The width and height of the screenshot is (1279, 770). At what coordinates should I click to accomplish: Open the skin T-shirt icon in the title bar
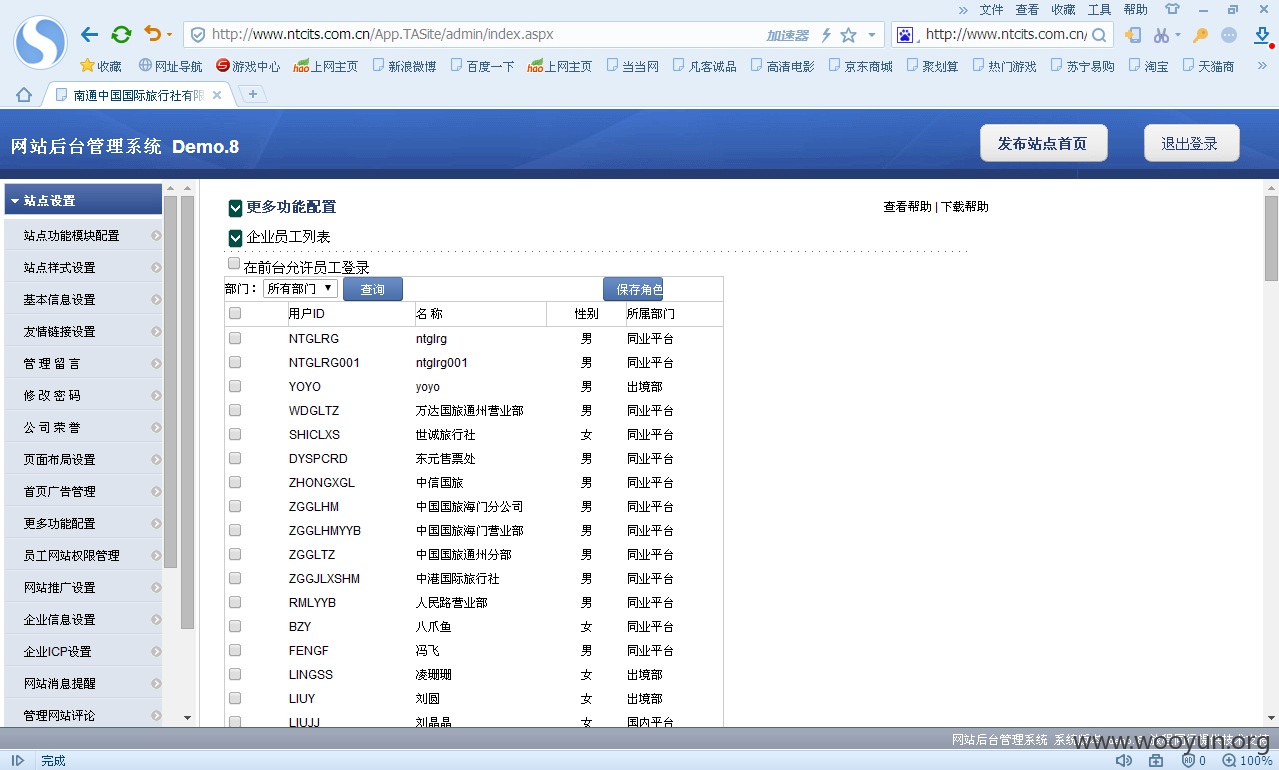(x=1172, y=9)
